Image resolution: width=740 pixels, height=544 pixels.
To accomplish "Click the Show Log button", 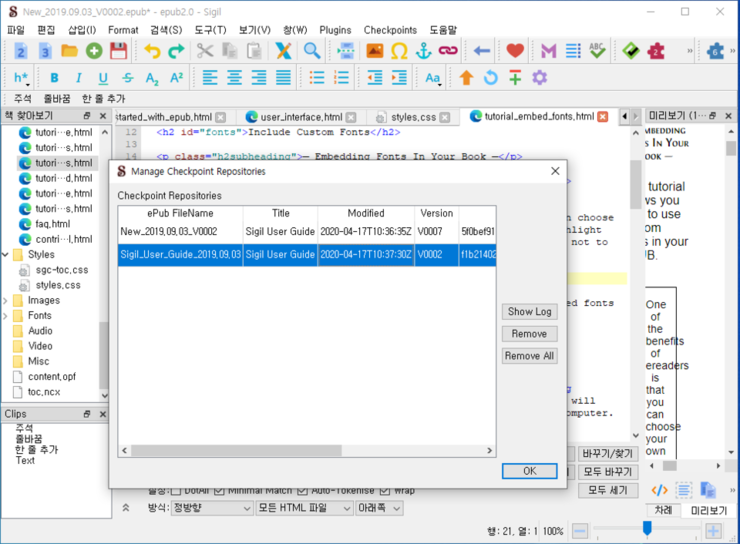I will pyautogui.click(x=530, y=311).
